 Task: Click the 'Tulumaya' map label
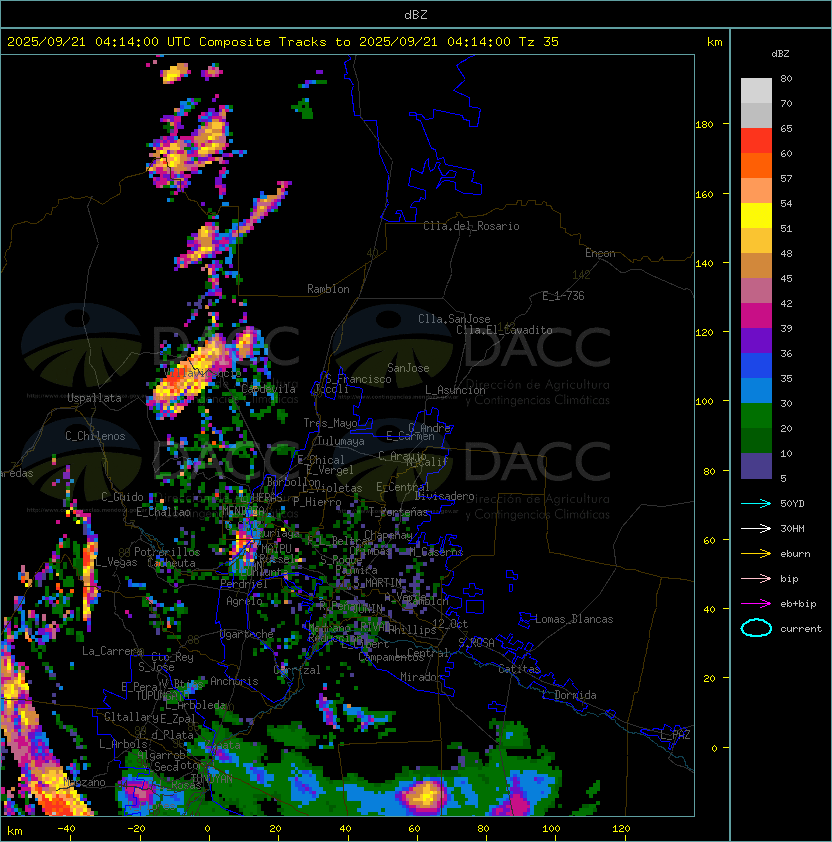(341, 441)
